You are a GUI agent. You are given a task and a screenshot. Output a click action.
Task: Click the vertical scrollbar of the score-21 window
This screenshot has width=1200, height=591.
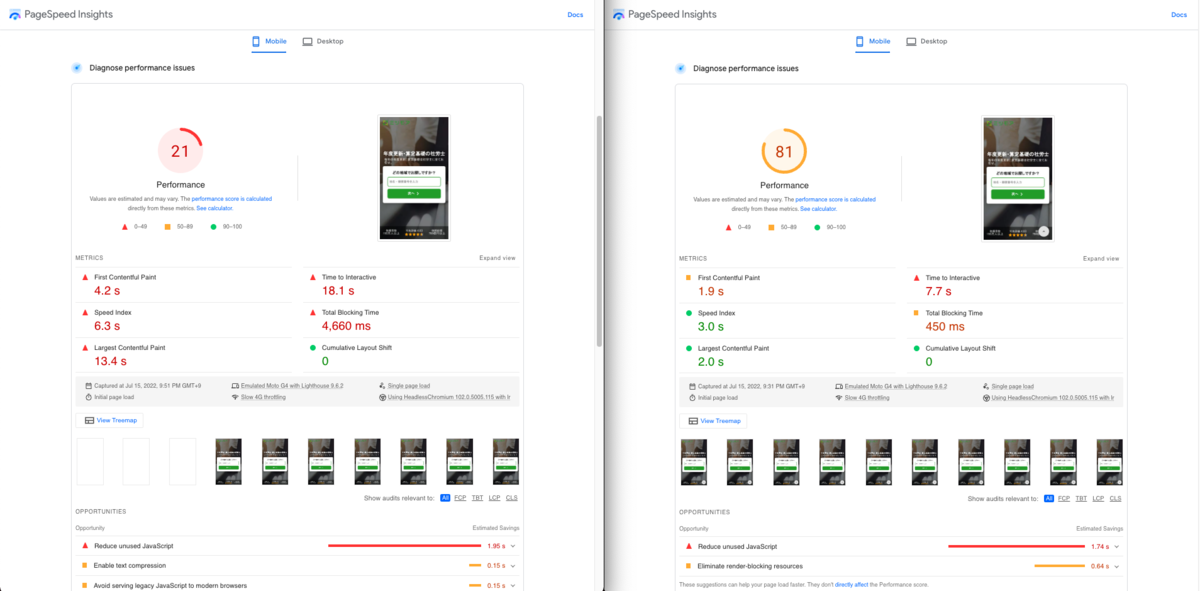(599, 230)
